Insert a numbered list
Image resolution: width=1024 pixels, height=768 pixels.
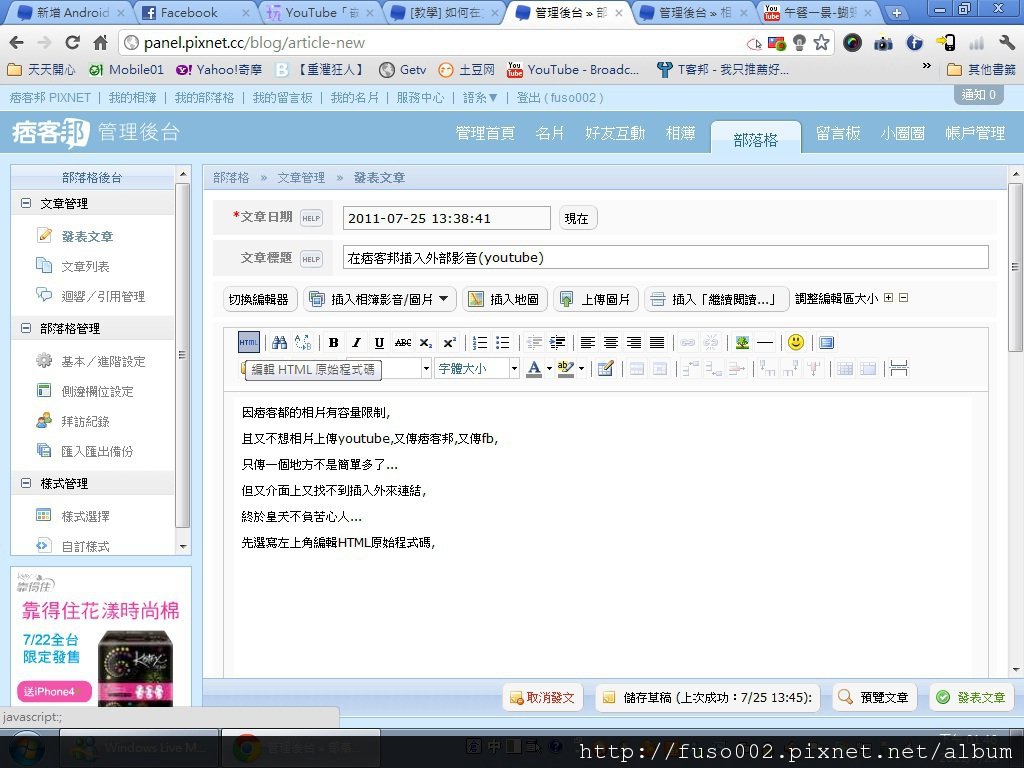(x=480, y=342)
